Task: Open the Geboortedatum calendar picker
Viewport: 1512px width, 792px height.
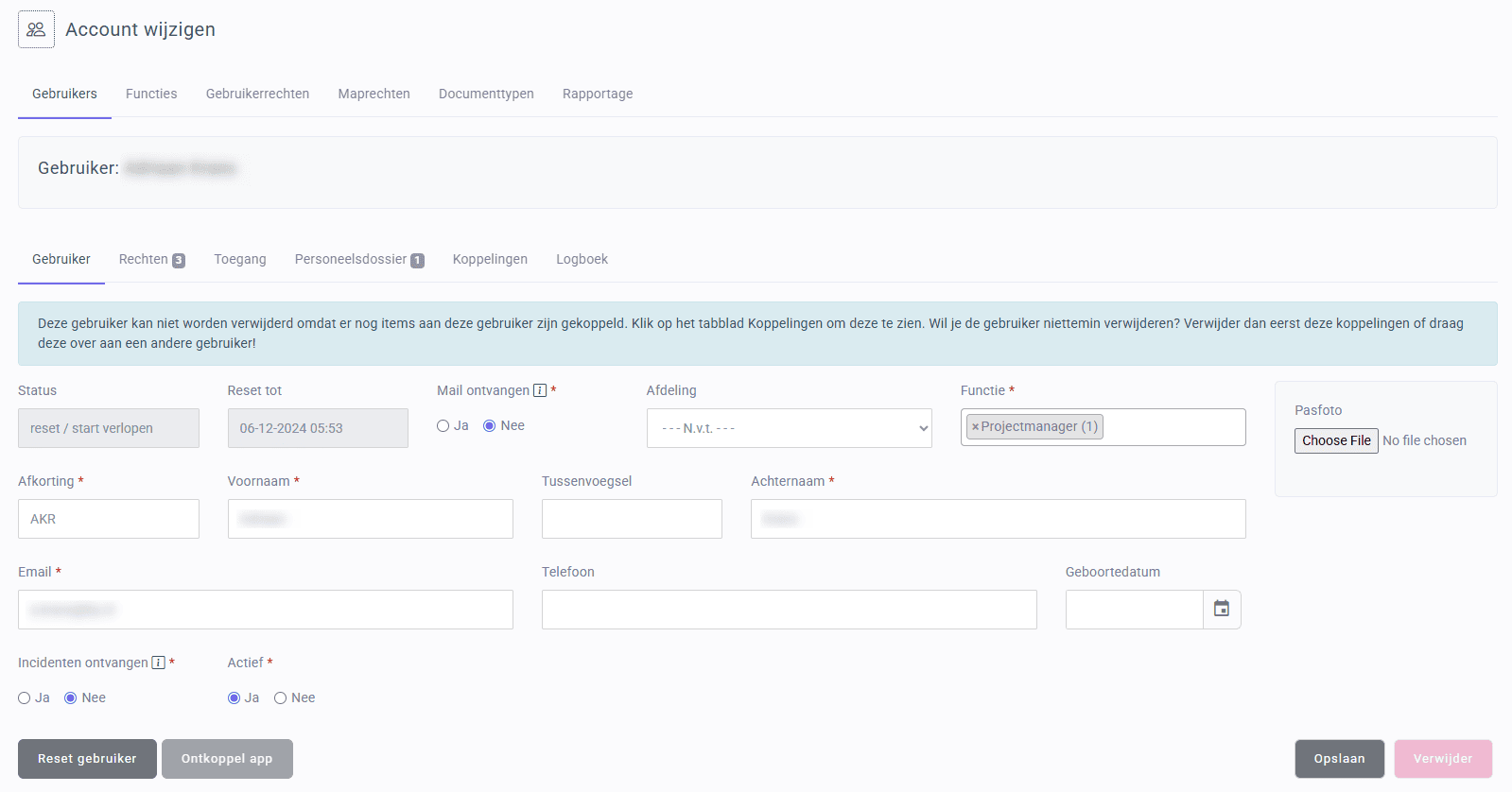Action: pyautogui.click(x=1222, y=610)
